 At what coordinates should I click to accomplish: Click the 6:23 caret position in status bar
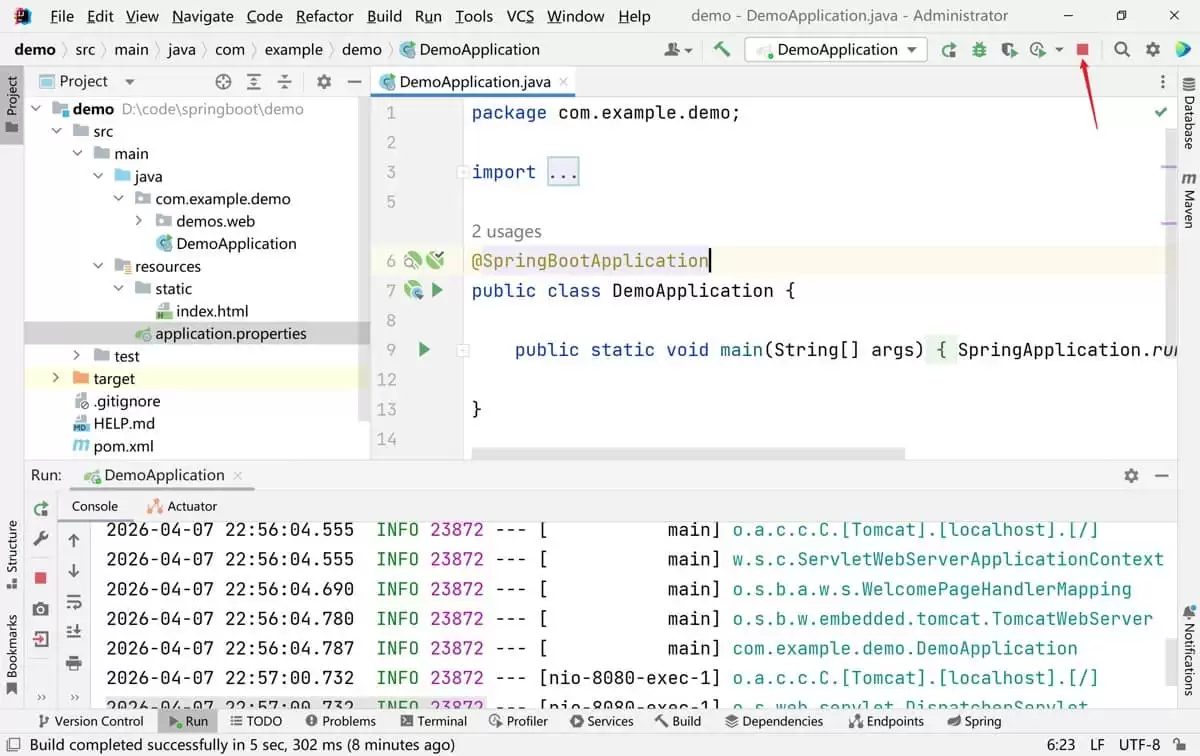1060,745
